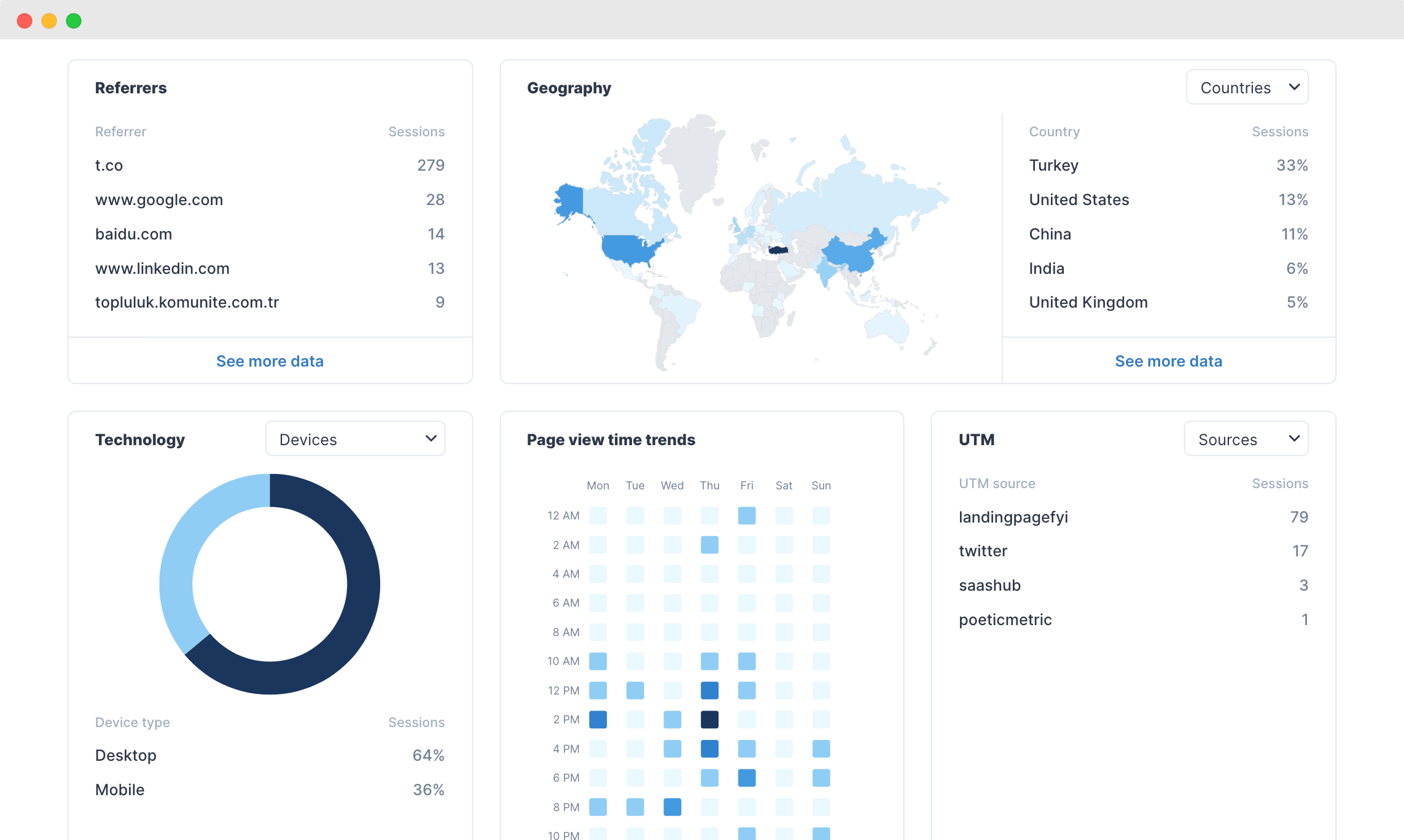1404x840 pixels.
Task: Select the t.co referrer entry
Action: point(109,165)
